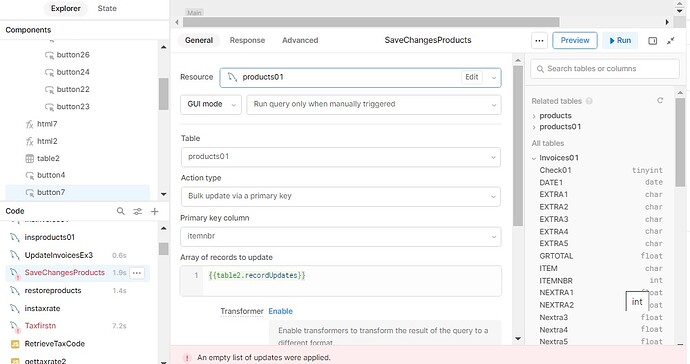Click the Components list scroll down arrow

(164, 194)
